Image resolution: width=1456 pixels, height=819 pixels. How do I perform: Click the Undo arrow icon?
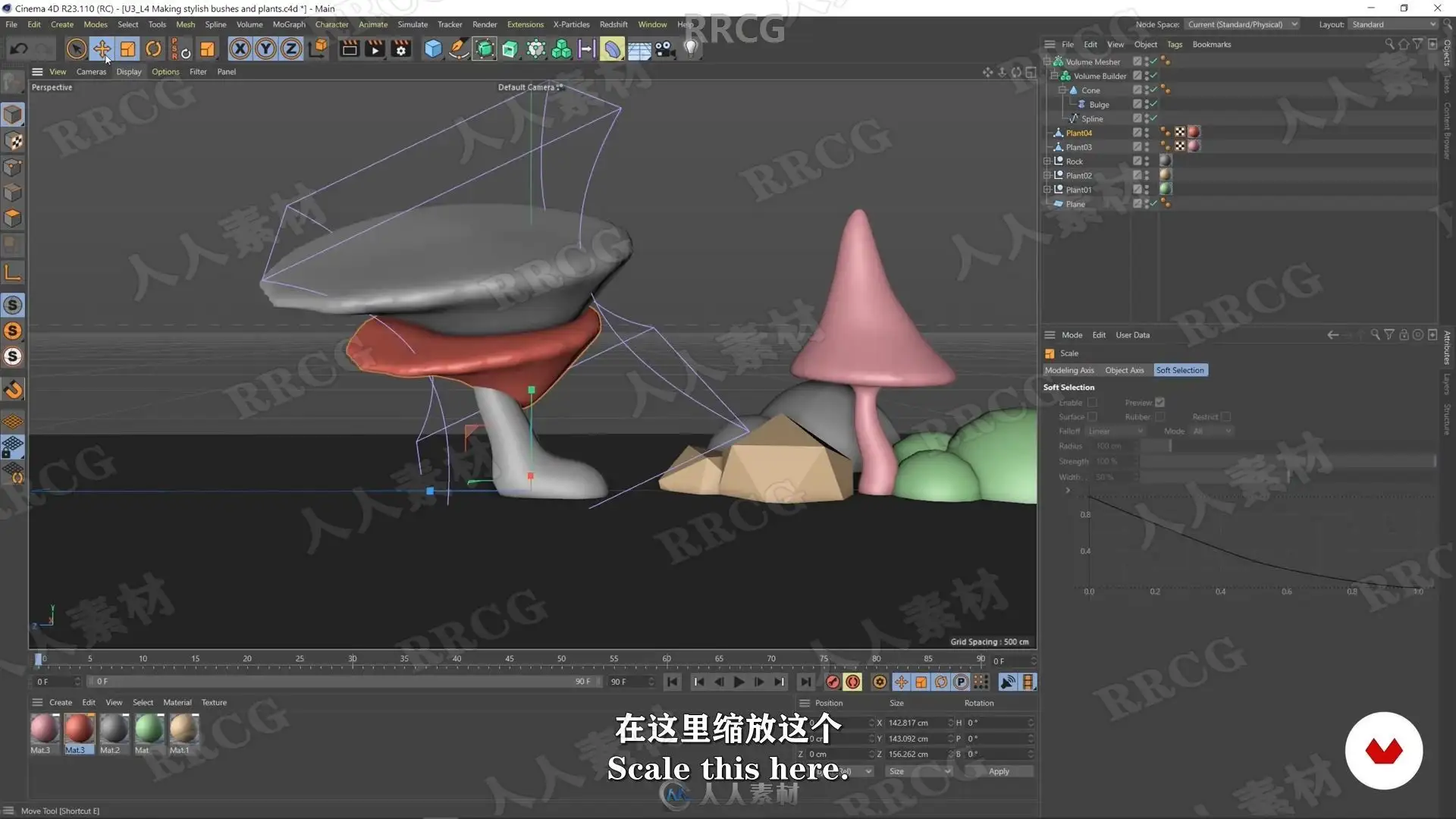point(19,49)
